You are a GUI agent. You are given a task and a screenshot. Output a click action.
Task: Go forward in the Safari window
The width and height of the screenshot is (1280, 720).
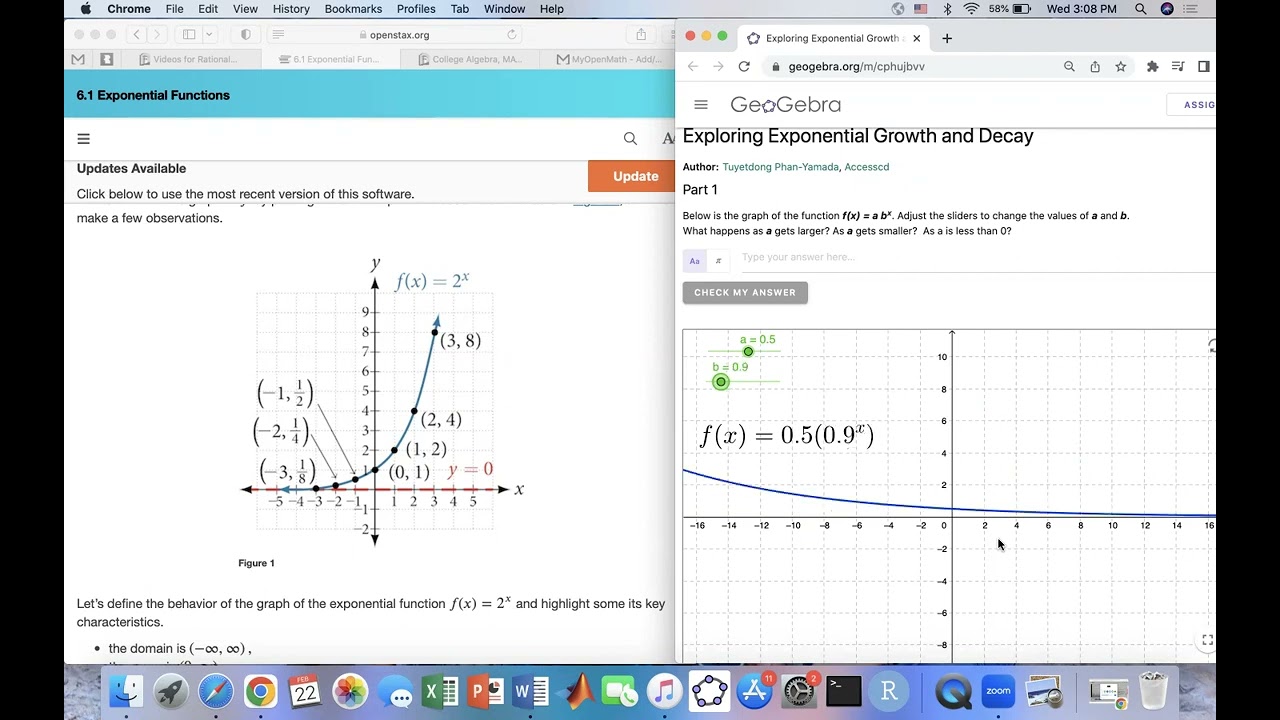click(157, 34)
